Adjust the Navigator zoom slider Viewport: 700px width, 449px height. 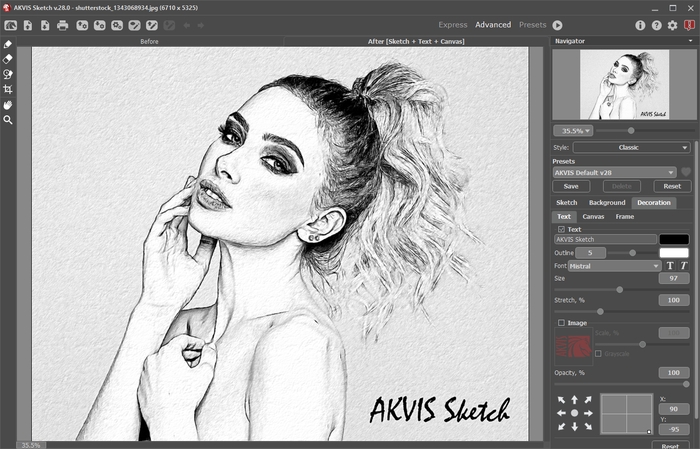[645, 131]
